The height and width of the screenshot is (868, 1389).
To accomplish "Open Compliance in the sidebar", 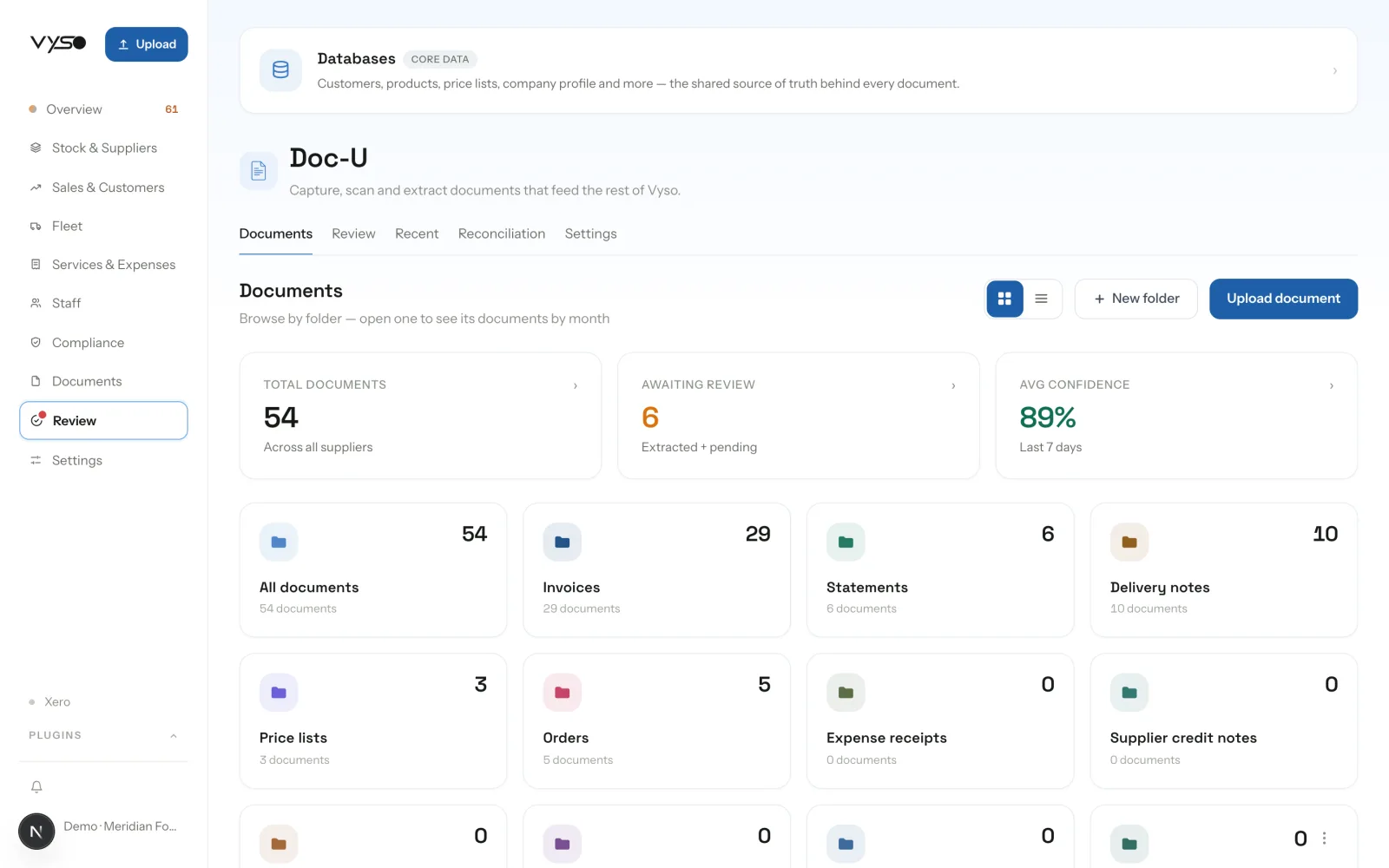I will [x=103, y=343].
